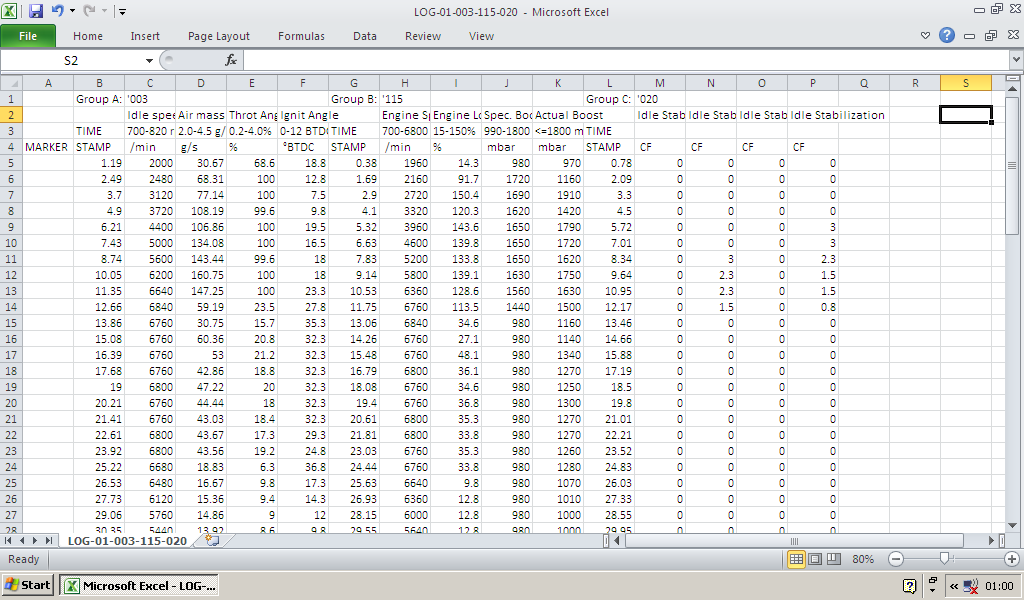Expand the formula bar chevron
Screen dimensions: 1024x600
[x=1016, y=61]
